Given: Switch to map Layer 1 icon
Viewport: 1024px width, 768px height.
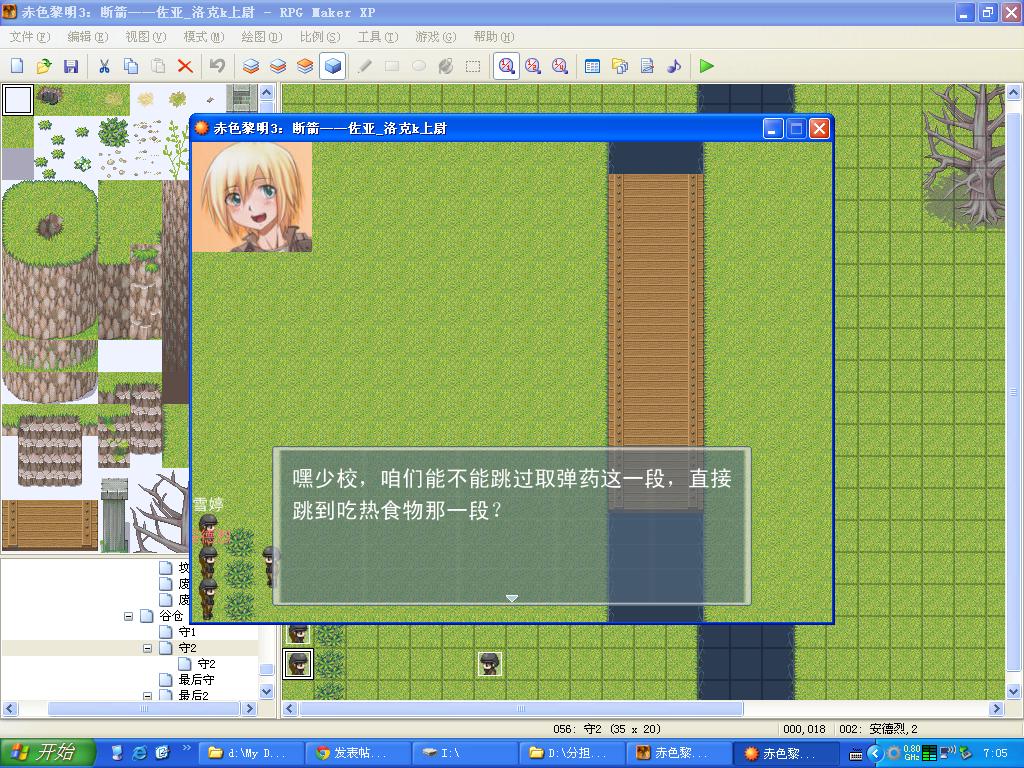Looking at the screenshot, I should [x=251, y=66].
